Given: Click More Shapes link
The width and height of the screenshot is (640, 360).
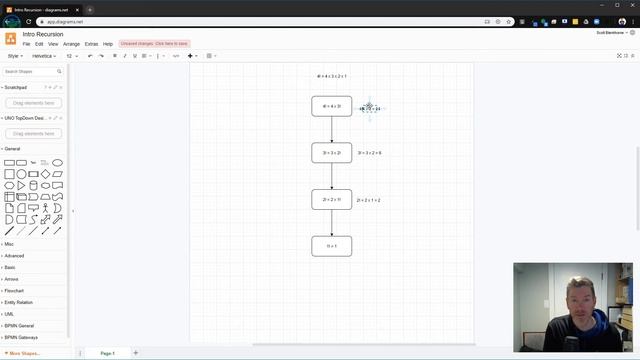Looking at the screenshot, I should click(22, 353).
